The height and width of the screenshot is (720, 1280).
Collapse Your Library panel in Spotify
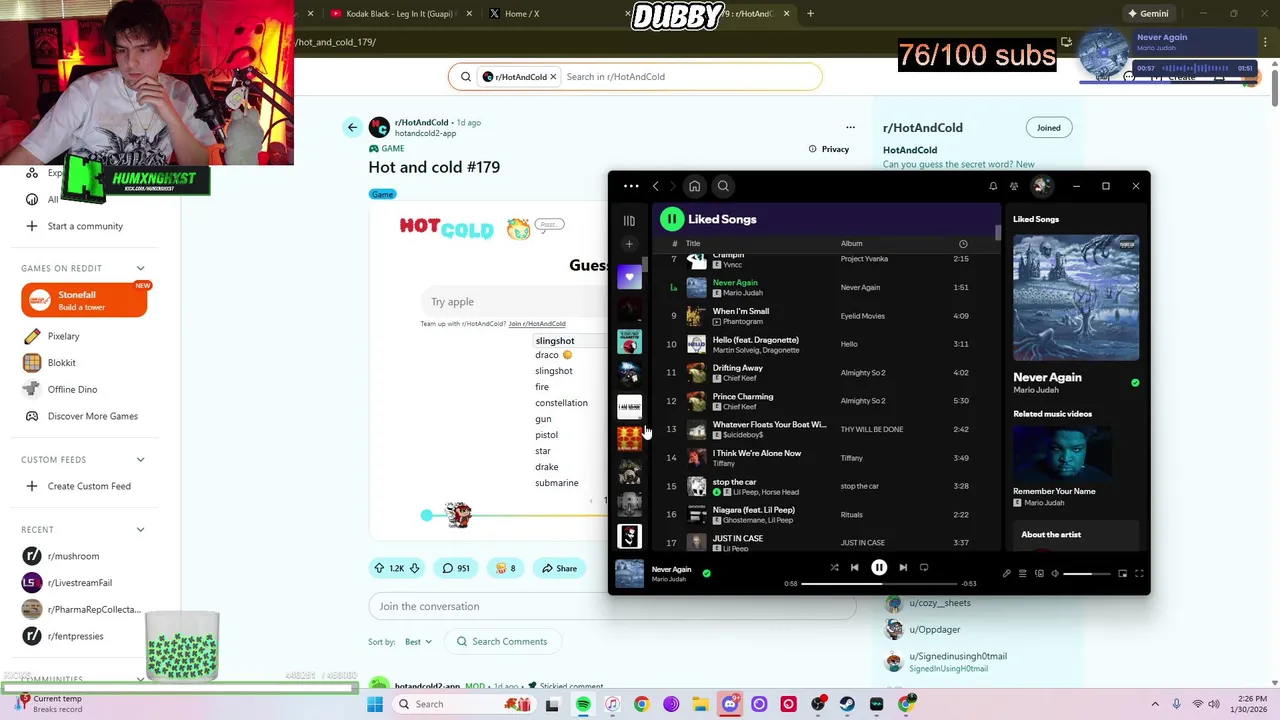(629, 221)
